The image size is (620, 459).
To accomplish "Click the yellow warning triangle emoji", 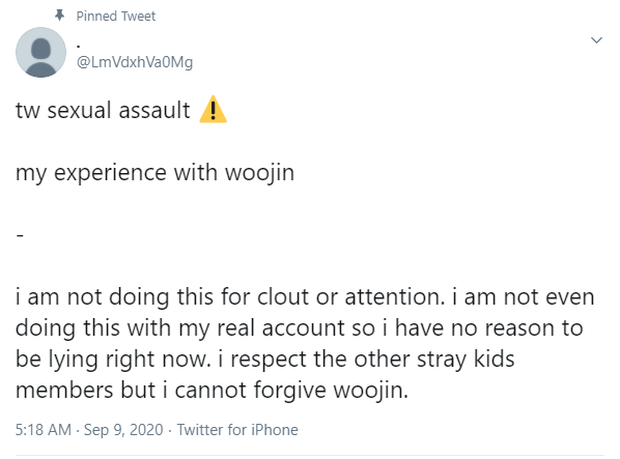I will (x=213, y=110).
